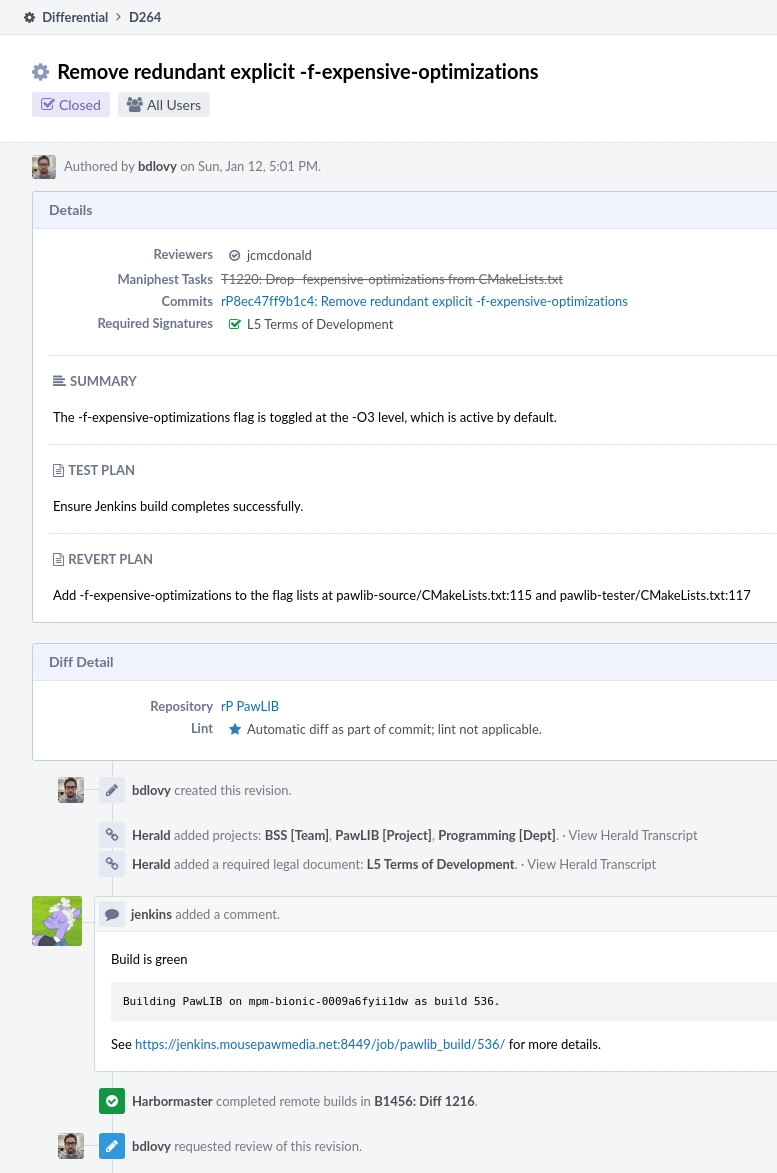Screen dimensions: 777x1173
Task: Click the Closed status tag
Action: coord(70,105)
